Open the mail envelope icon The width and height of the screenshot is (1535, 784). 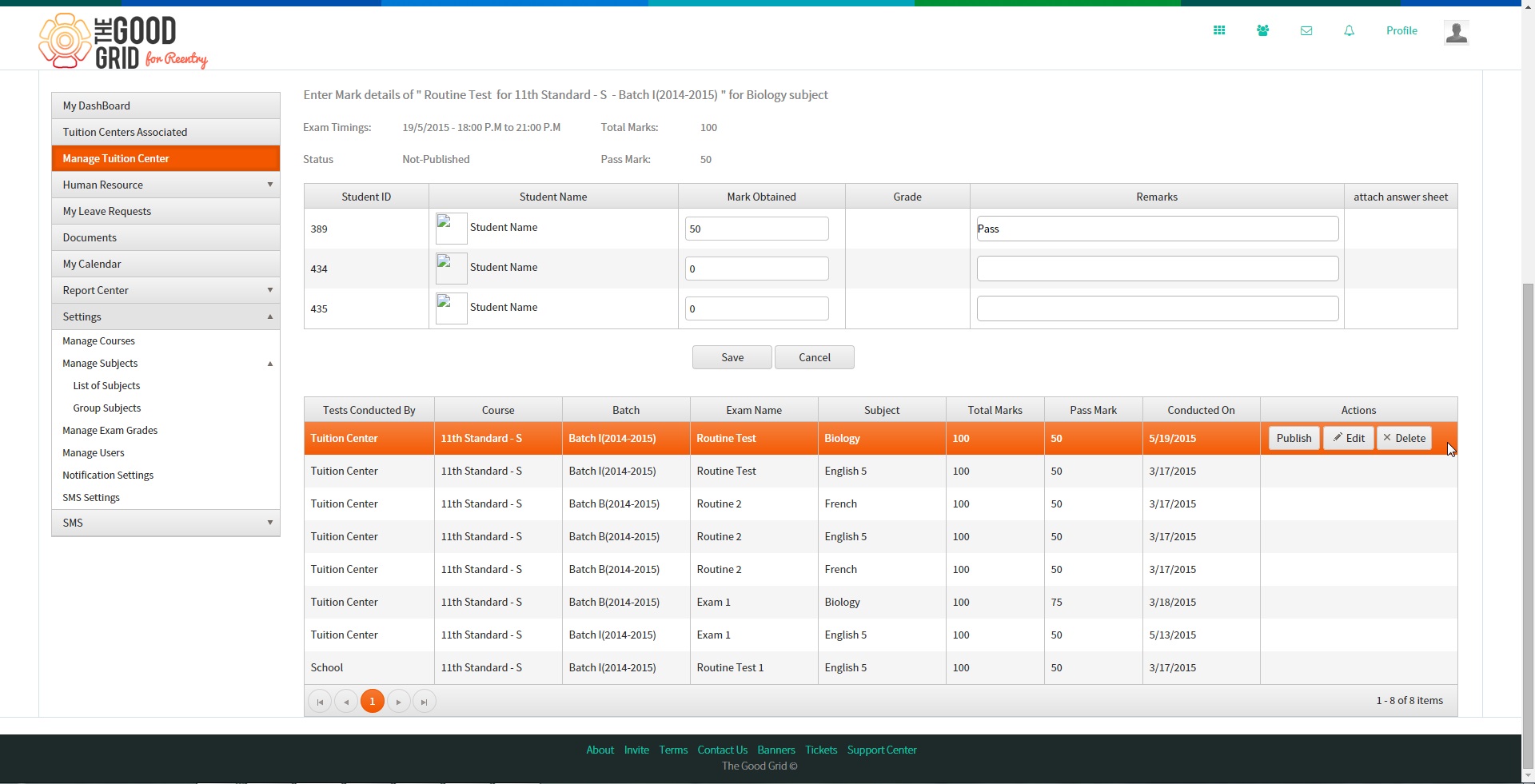[1306, 30]
